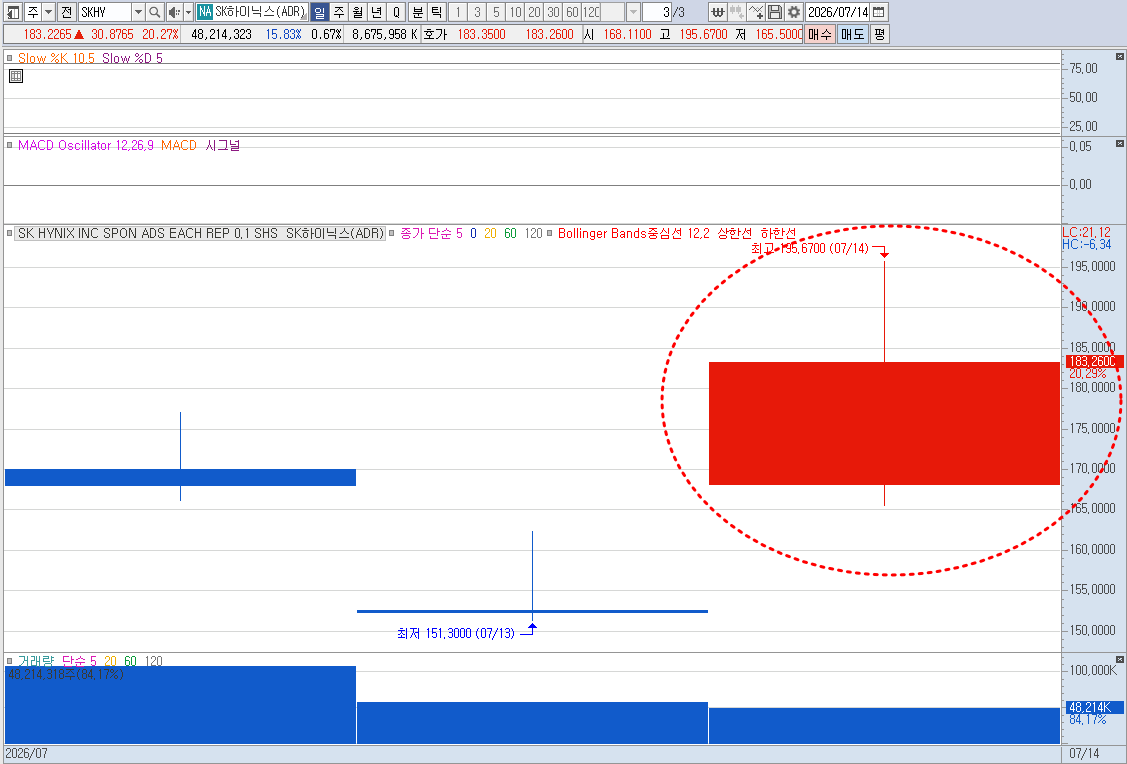Click the NA market badge
The height and width of the screenshot is (764, 1127).
(204, 12)
